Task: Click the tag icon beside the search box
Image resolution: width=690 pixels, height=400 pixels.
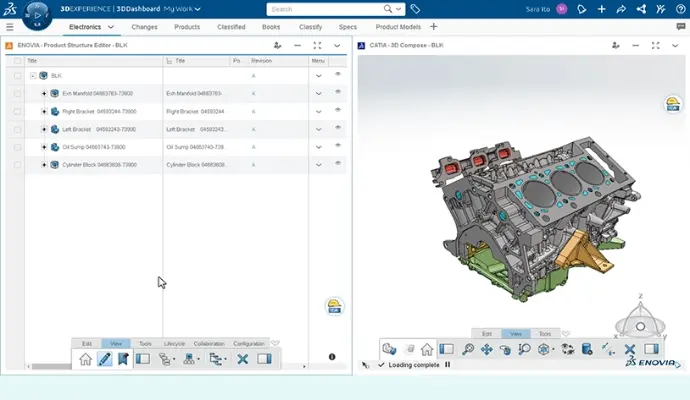Action: point(415,9)
